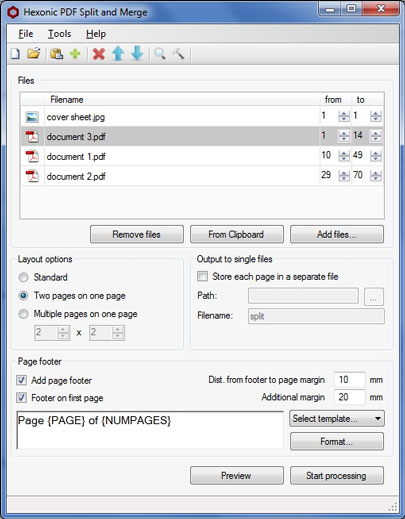Click the From Clipboard button

237,234
